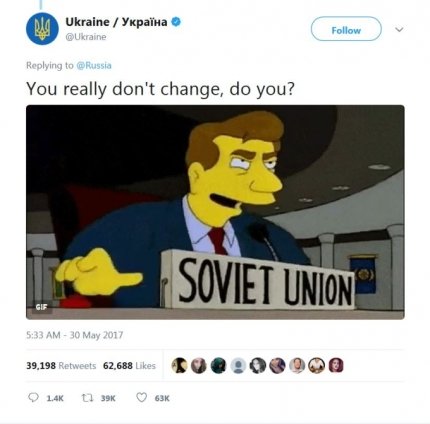View the 62,688 Likes list
Image resolution: width=430 pixels, height=424 pixels.
tap(129, 366)
